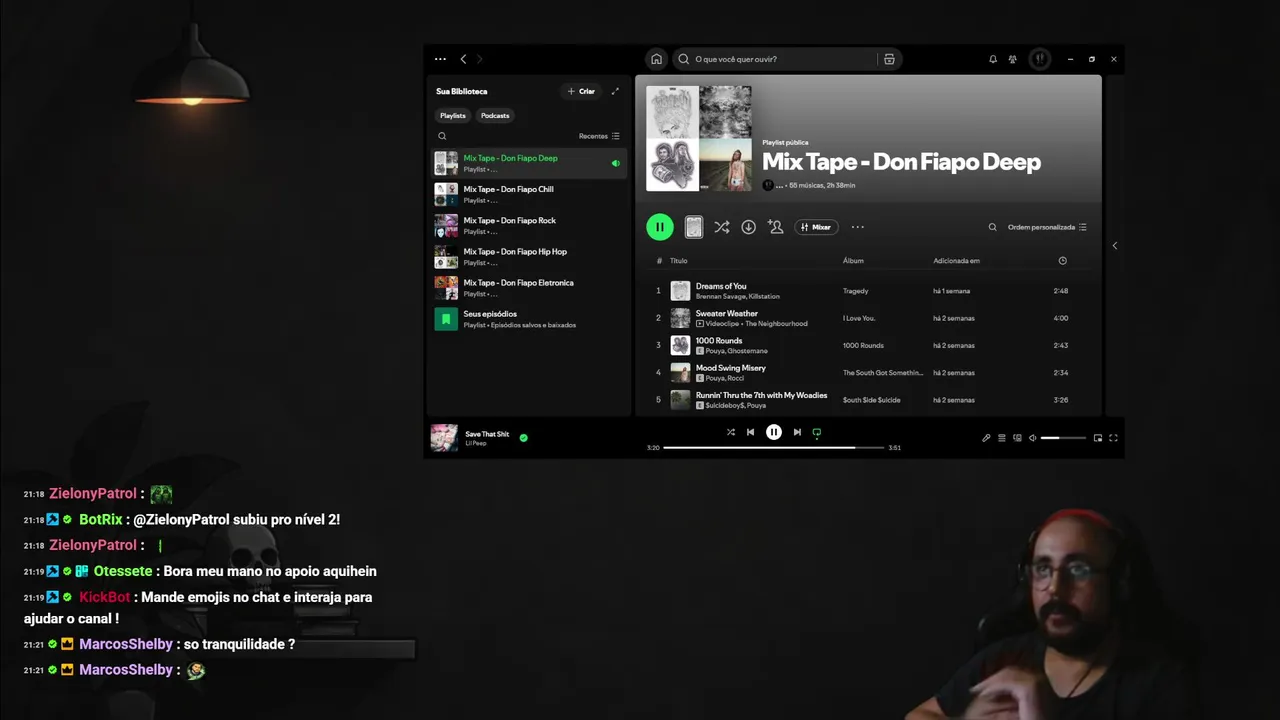Open the Mix Tape - Don Fiapo Eletronica playlist
This screenshot has width=1280, height=720.
click(x=528, y=287)
